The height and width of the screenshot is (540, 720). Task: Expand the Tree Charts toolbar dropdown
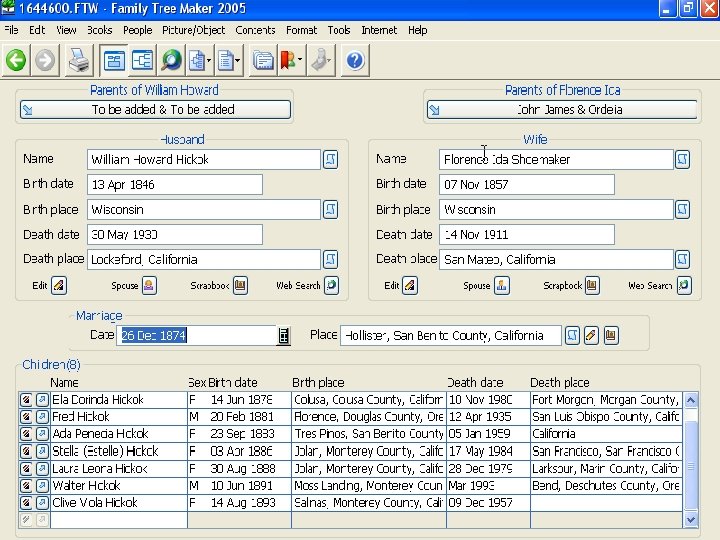click(x=210, y=61)
